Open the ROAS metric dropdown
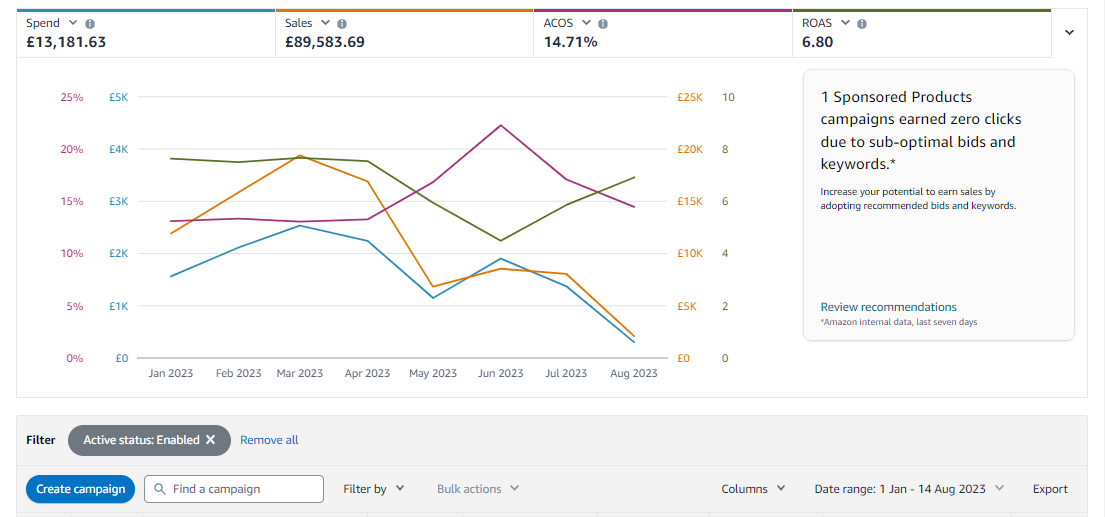 click(845, 23)
